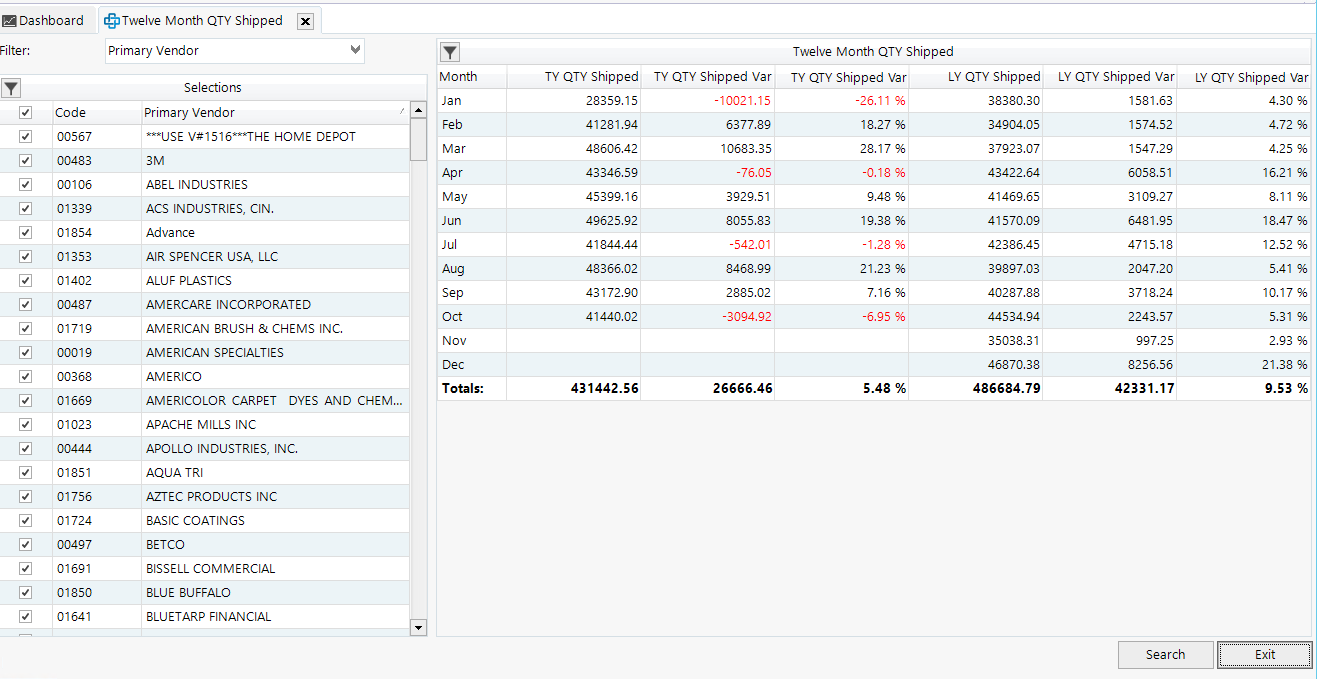The image size is (1317, 679).
Task: Toggle the select-all checkbox in the Selections header
Action: click(x=24, y=112)
